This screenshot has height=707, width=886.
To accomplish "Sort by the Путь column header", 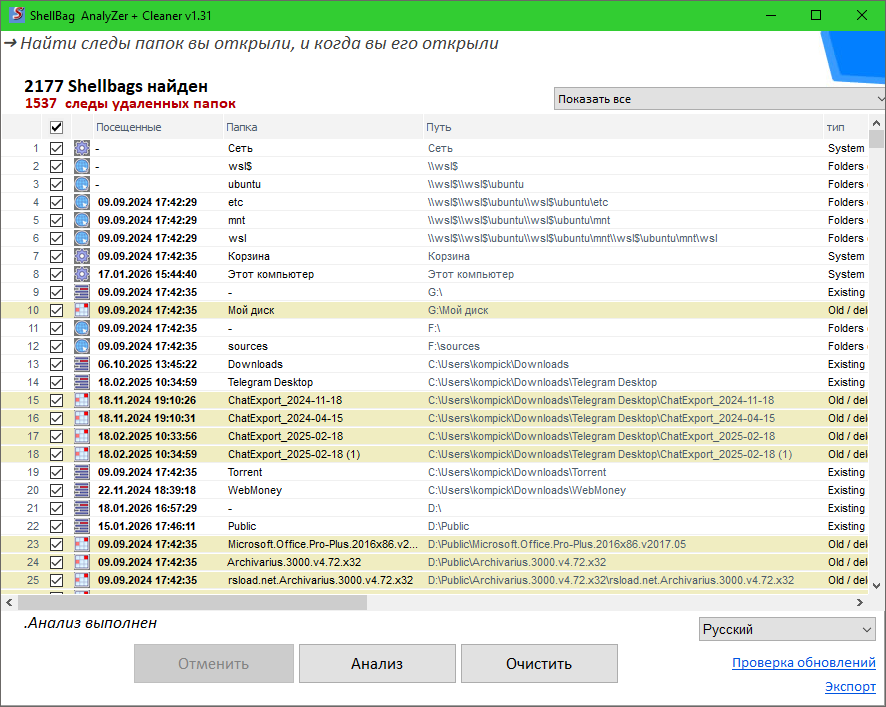I will click(438, 127).
